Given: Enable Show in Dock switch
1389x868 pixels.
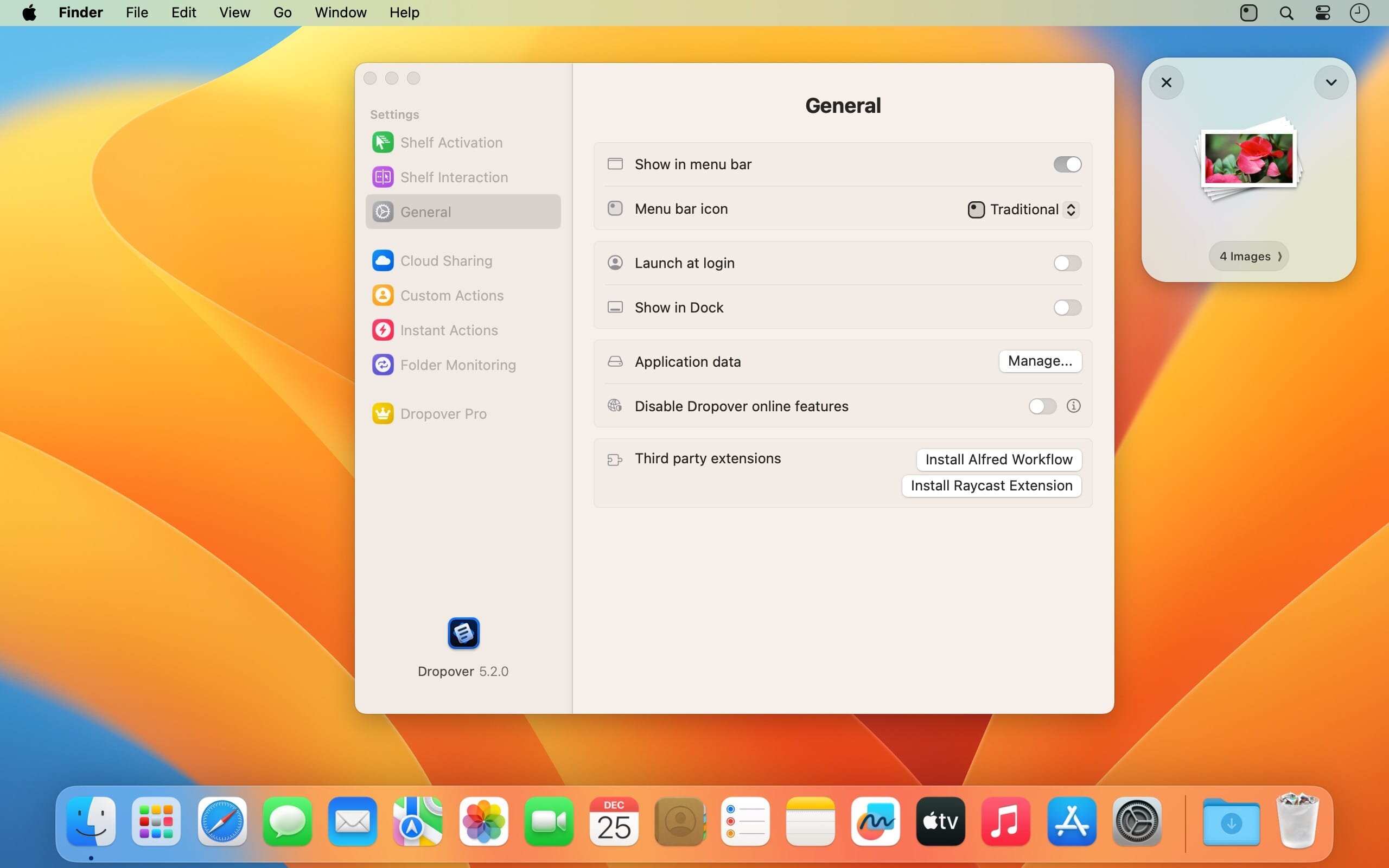Looking at the screenshot, I should 1067,308.
